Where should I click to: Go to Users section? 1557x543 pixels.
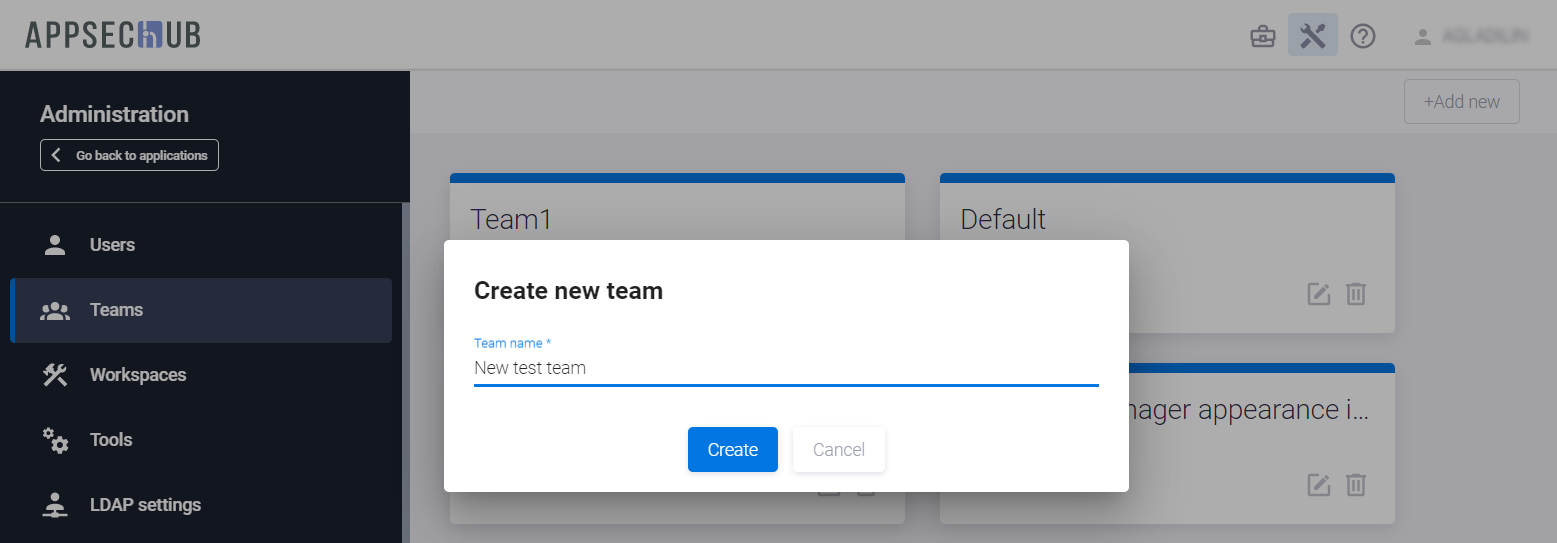pyautogui.click(x=112, y=245)
